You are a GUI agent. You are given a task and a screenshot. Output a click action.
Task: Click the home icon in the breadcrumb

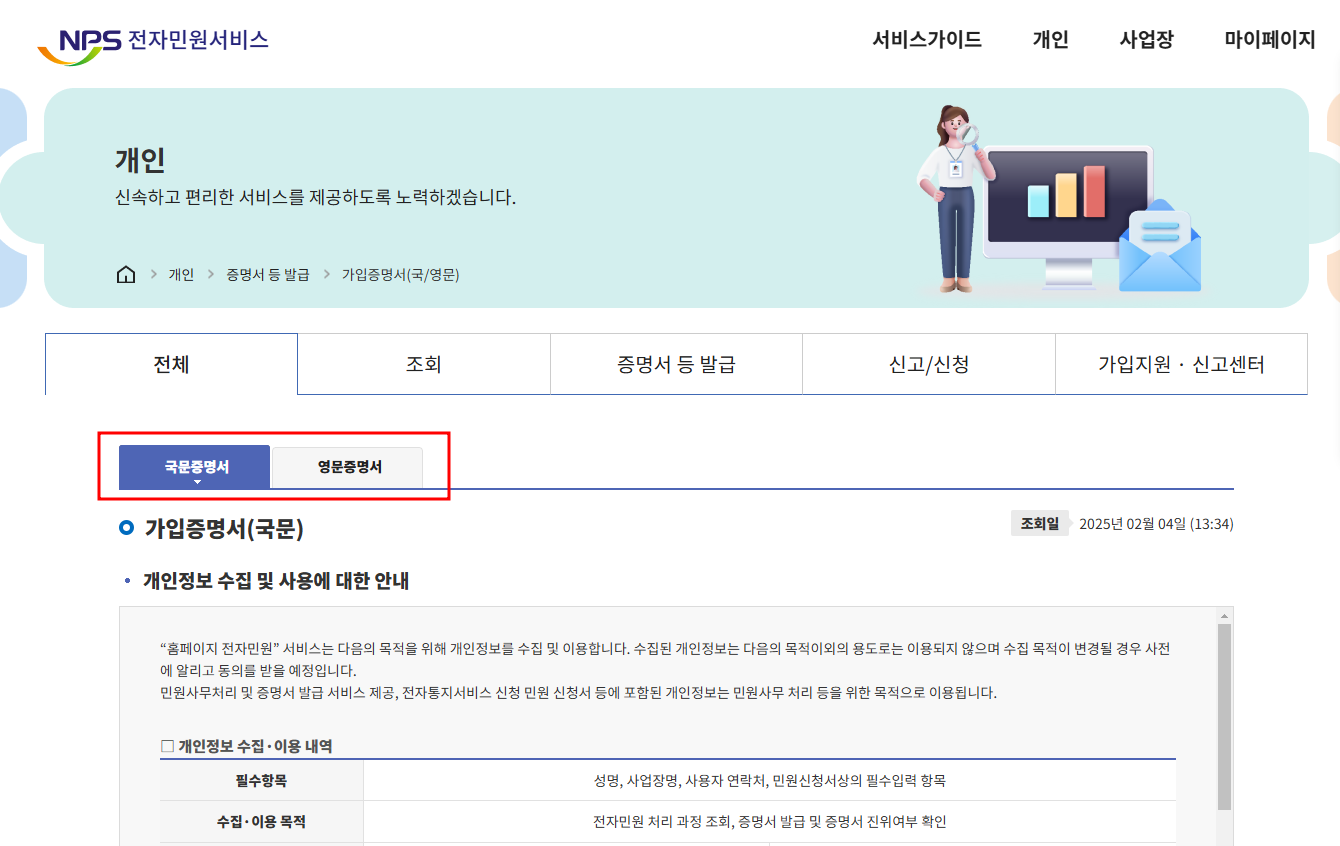[126, 274]
